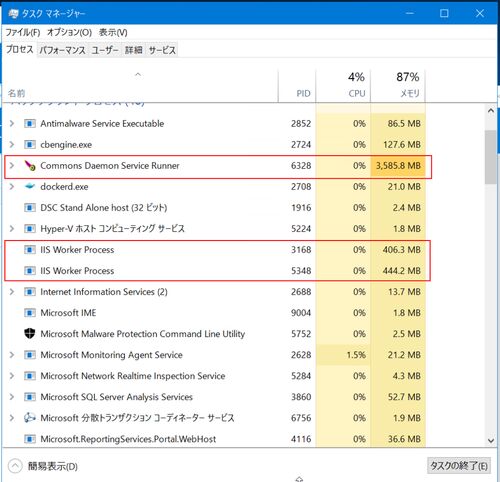The width and height of the screenshot is (500, 482).
Task: Click the Internet Information Services icon
Action: tap(30, 292)
